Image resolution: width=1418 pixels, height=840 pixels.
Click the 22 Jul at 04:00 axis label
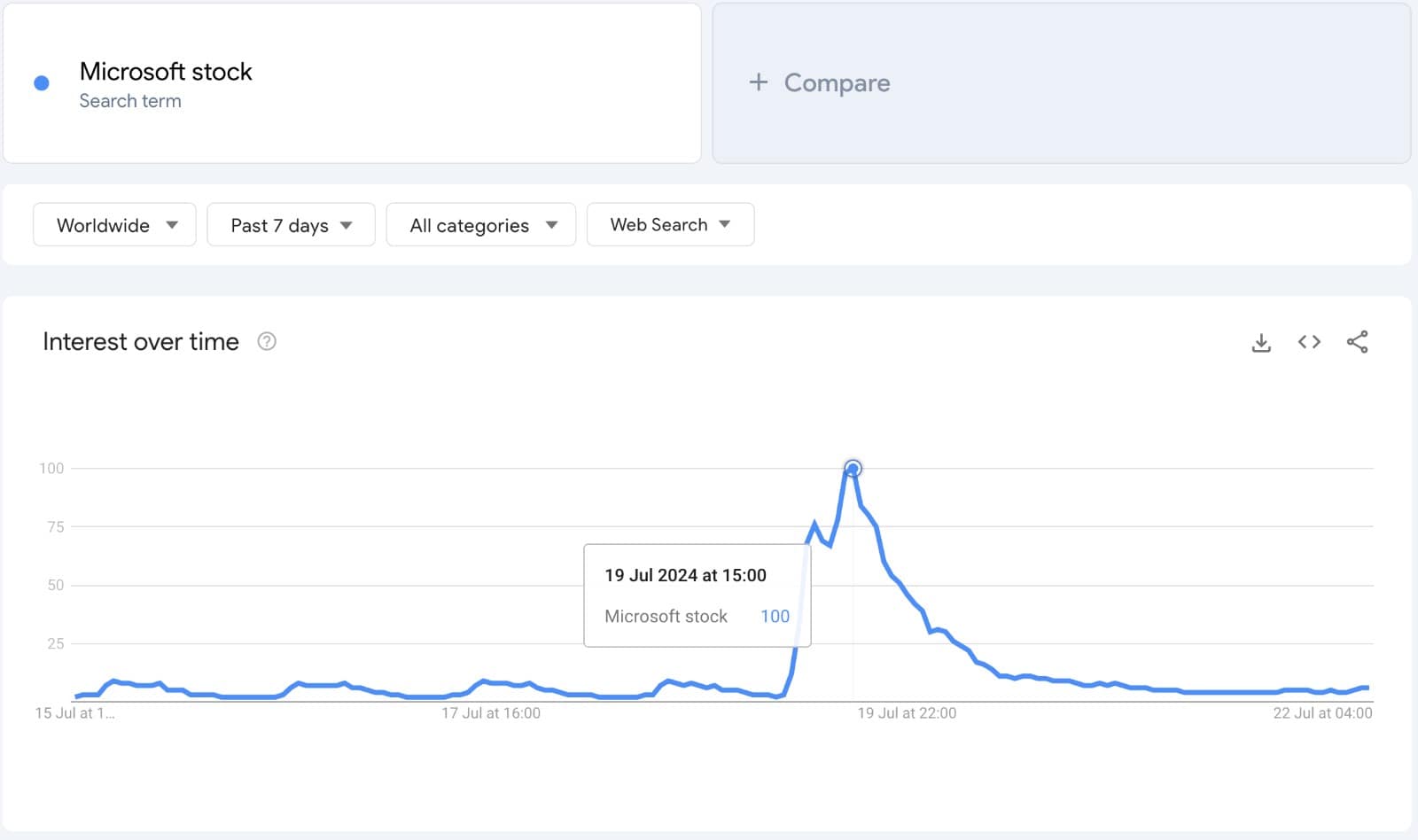click(1322, 713)
